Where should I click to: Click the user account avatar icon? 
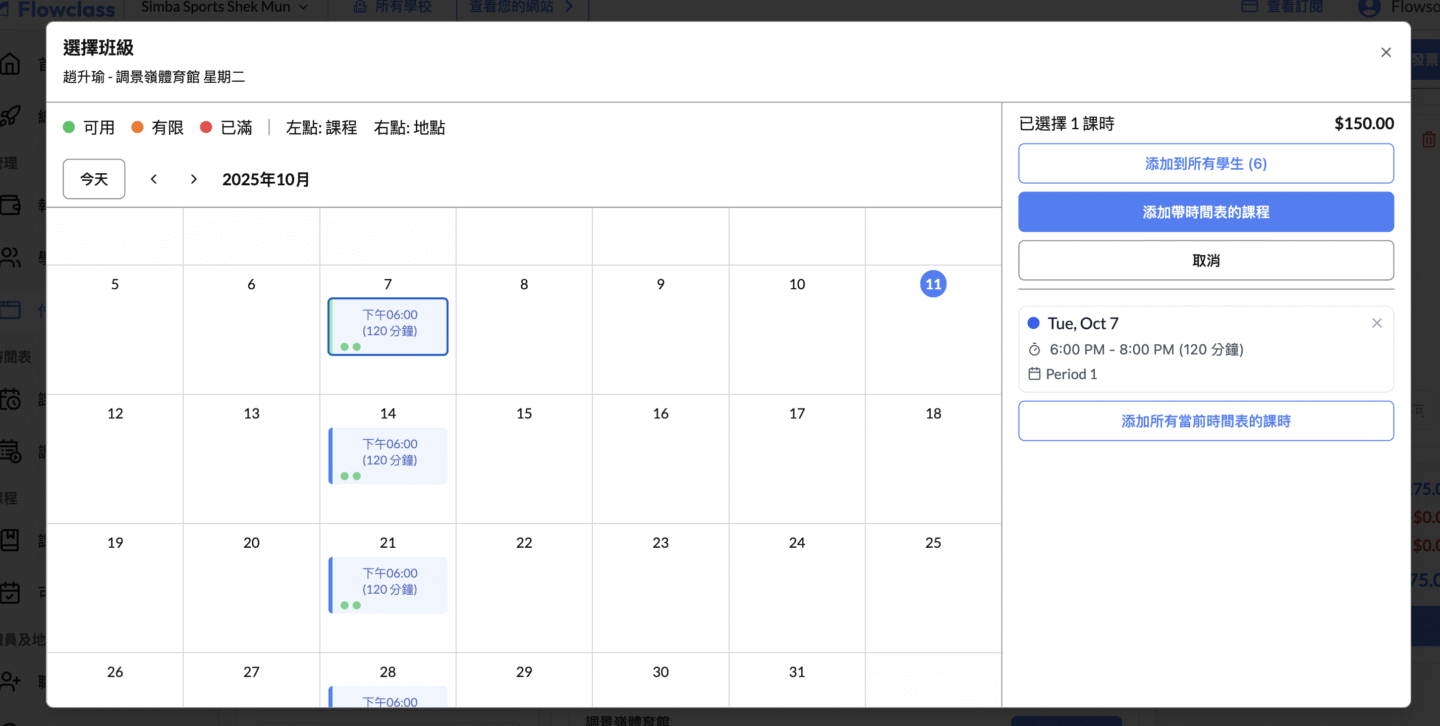1369,8
